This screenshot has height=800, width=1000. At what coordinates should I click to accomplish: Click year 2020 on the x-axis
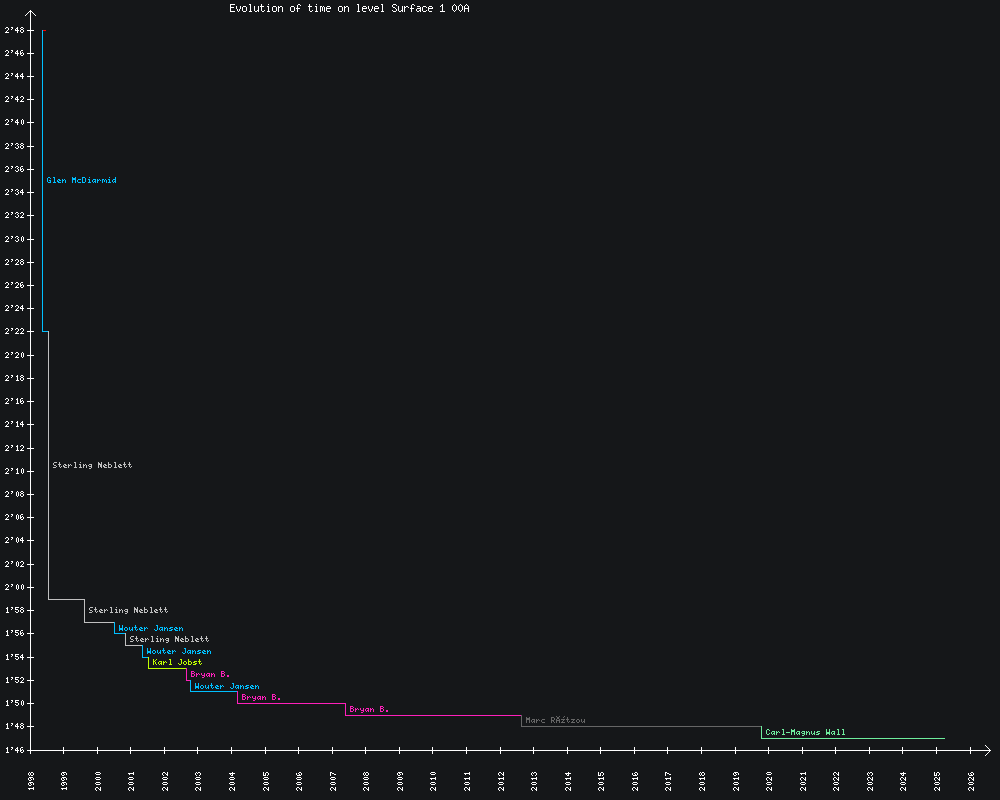click(x=770, y=781)
